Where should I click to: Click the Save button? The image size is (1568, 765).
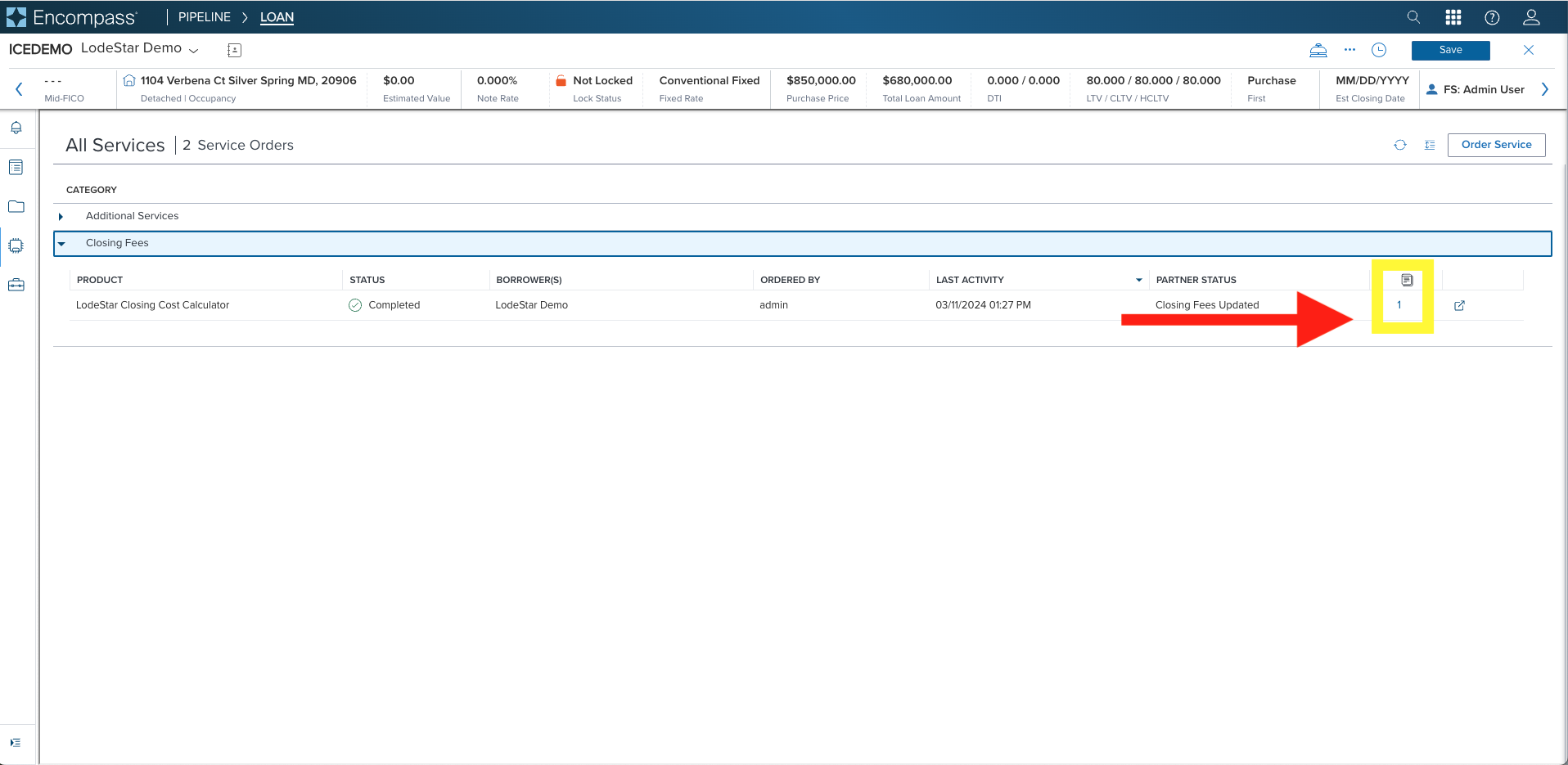1450,50
